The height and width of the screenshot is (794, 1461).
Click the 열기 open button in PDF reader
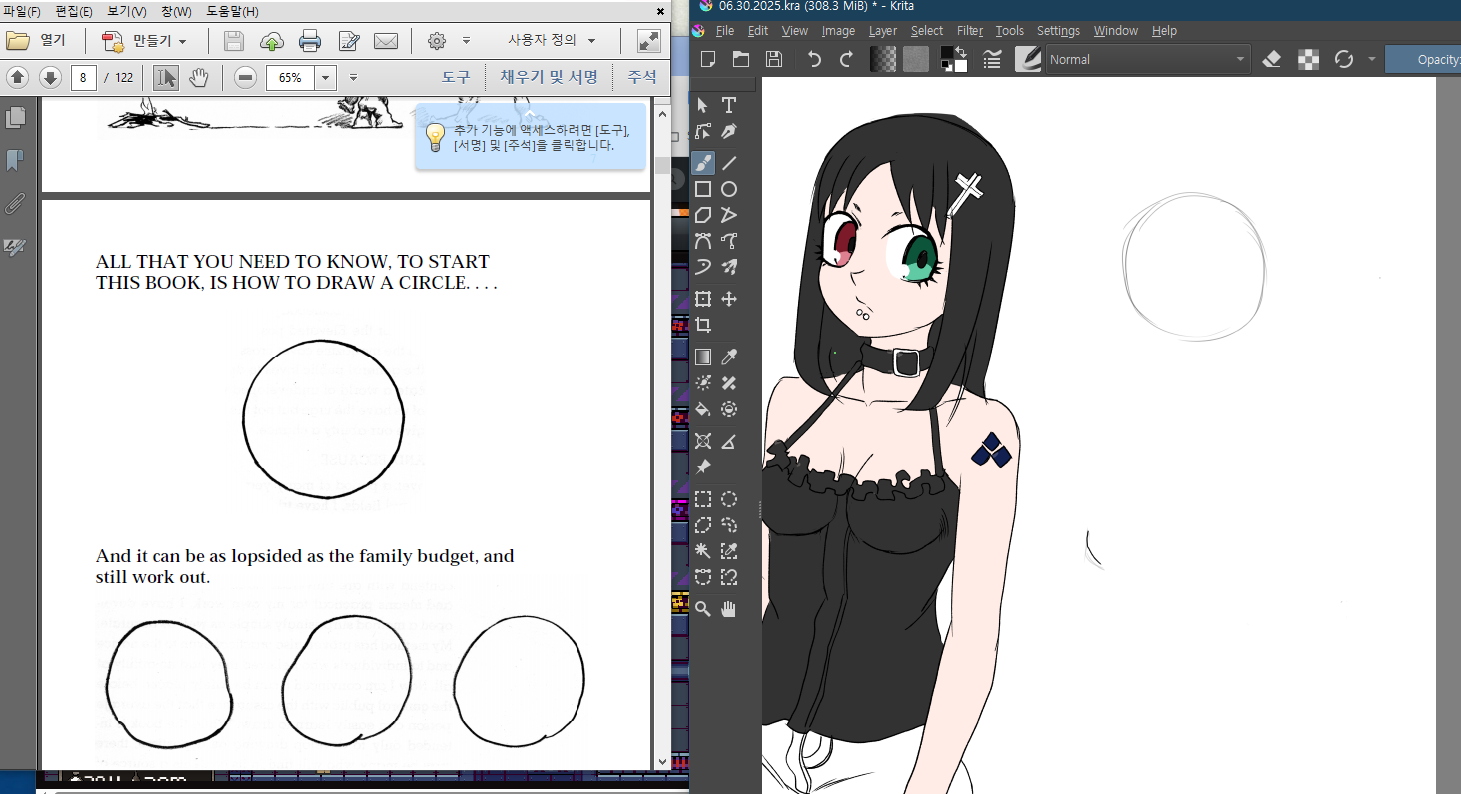[36, 41]
